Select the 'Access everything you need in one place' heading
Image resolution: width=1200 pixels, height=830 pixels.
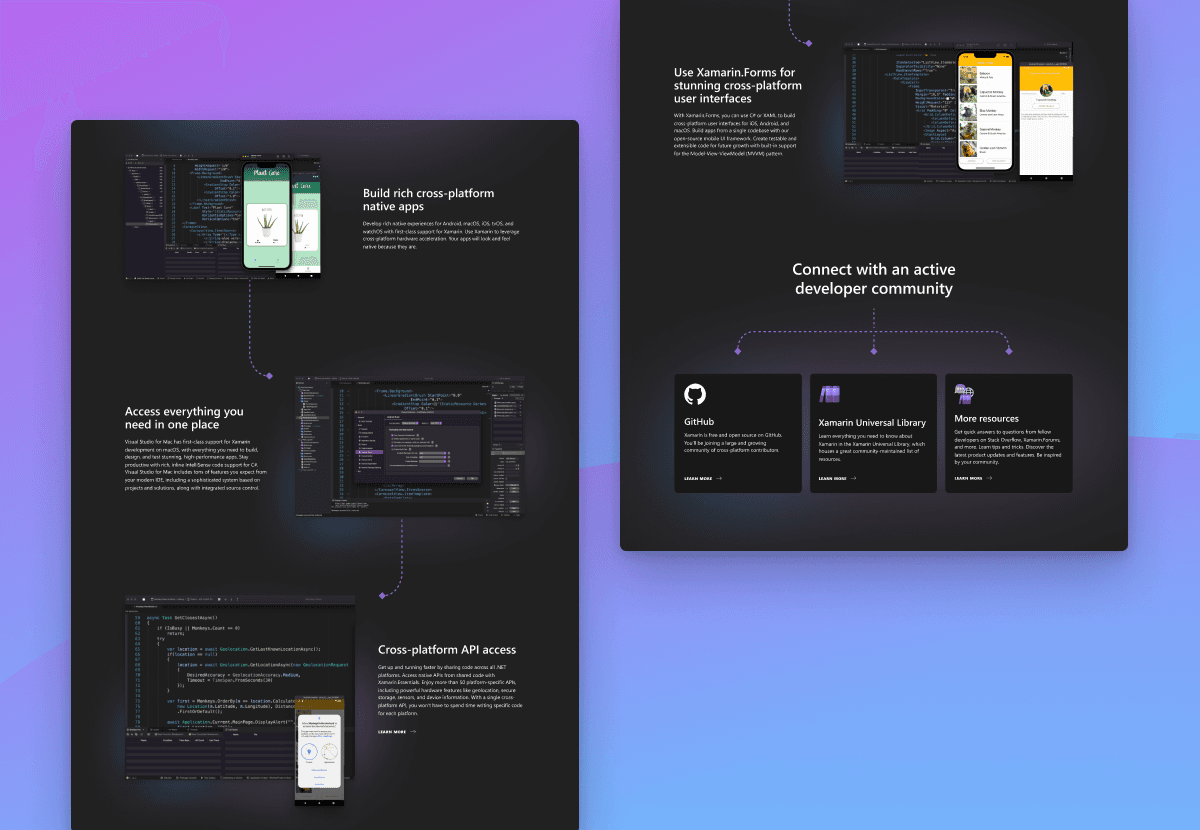coord(184,418)
